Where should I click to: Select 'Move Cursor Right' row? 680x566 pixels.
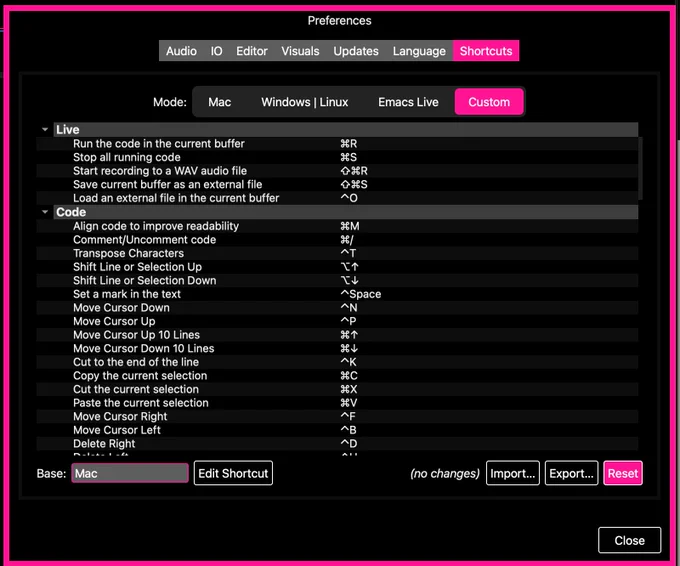pyautogui.click(x=337, y=416)
